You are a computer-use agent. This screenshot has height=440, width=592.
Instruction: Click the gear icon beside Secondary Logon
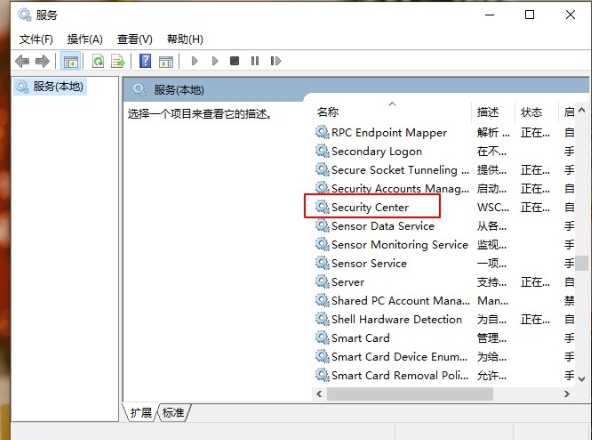tap(322, 151)
